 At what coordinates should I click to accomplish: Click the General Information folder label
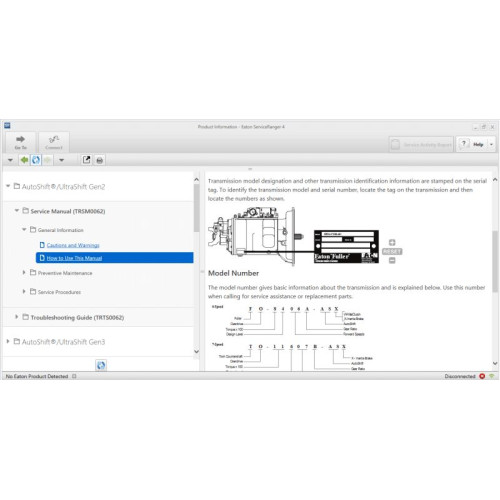point(61,230)
